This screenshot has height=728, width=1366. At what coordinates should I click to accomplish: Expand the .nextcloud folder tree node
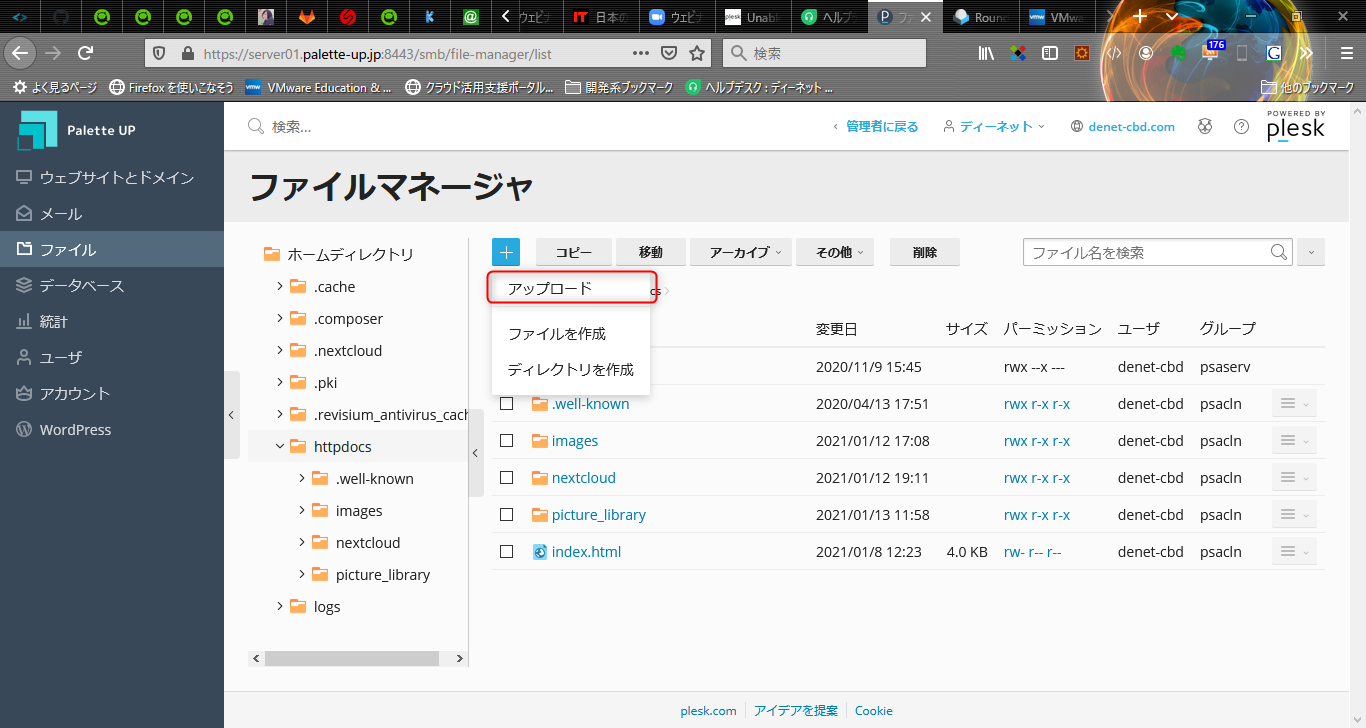pyautogui.click(x=280, y=350)
